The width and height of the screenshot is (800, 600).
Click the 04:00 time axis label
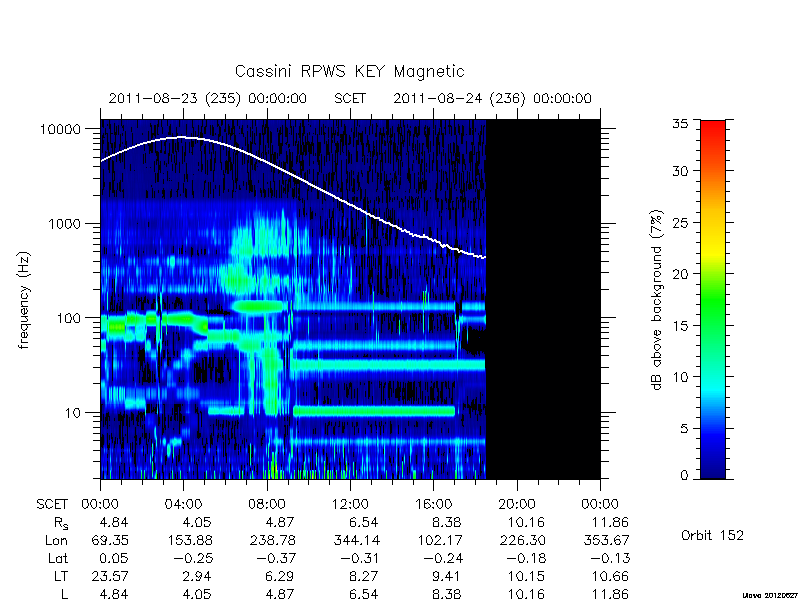point(184,505)
